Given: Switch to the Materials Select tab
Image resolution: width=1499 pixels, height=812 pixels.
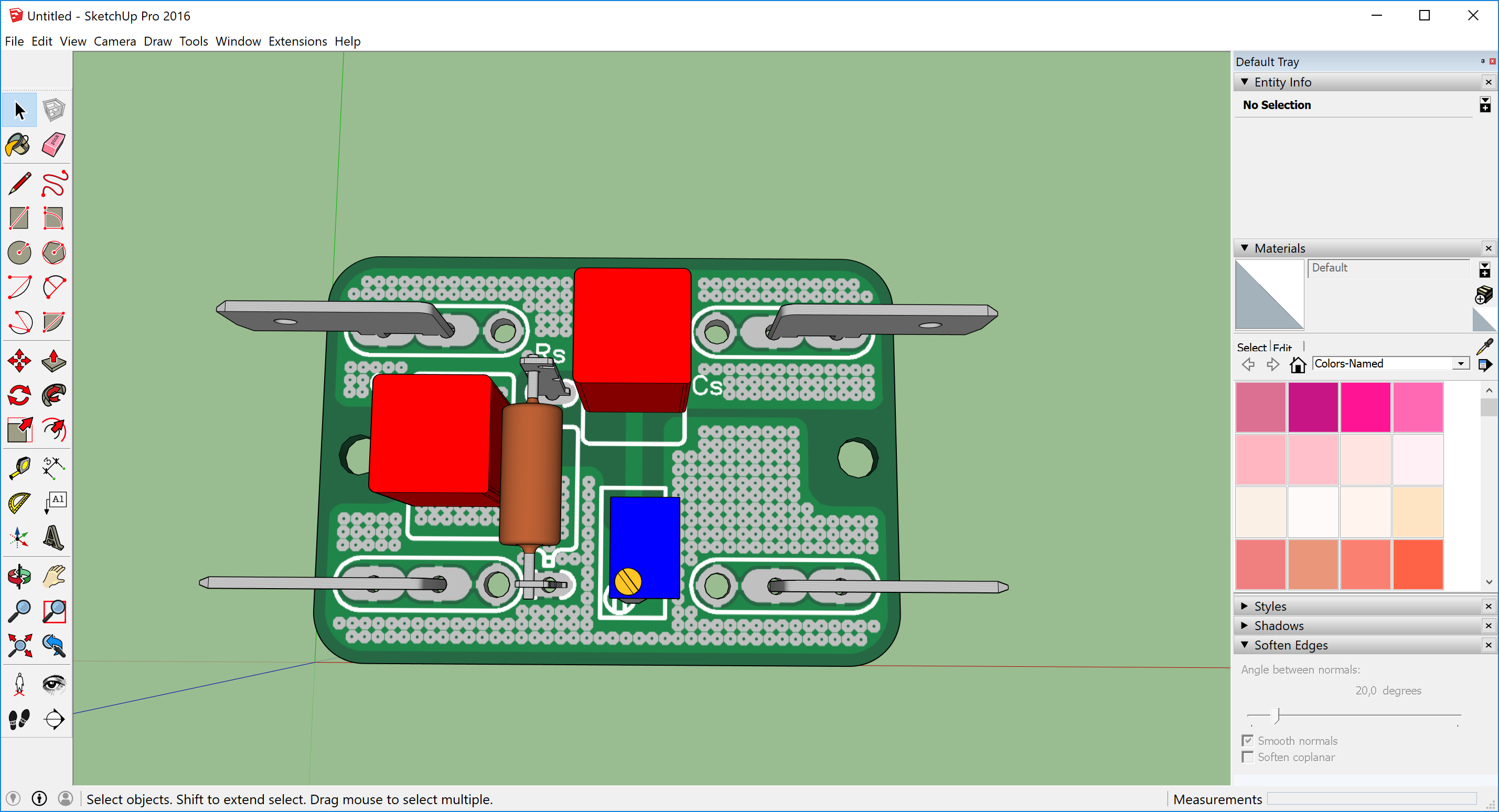Looking at the screenshot, I should tap(1251, 347).
